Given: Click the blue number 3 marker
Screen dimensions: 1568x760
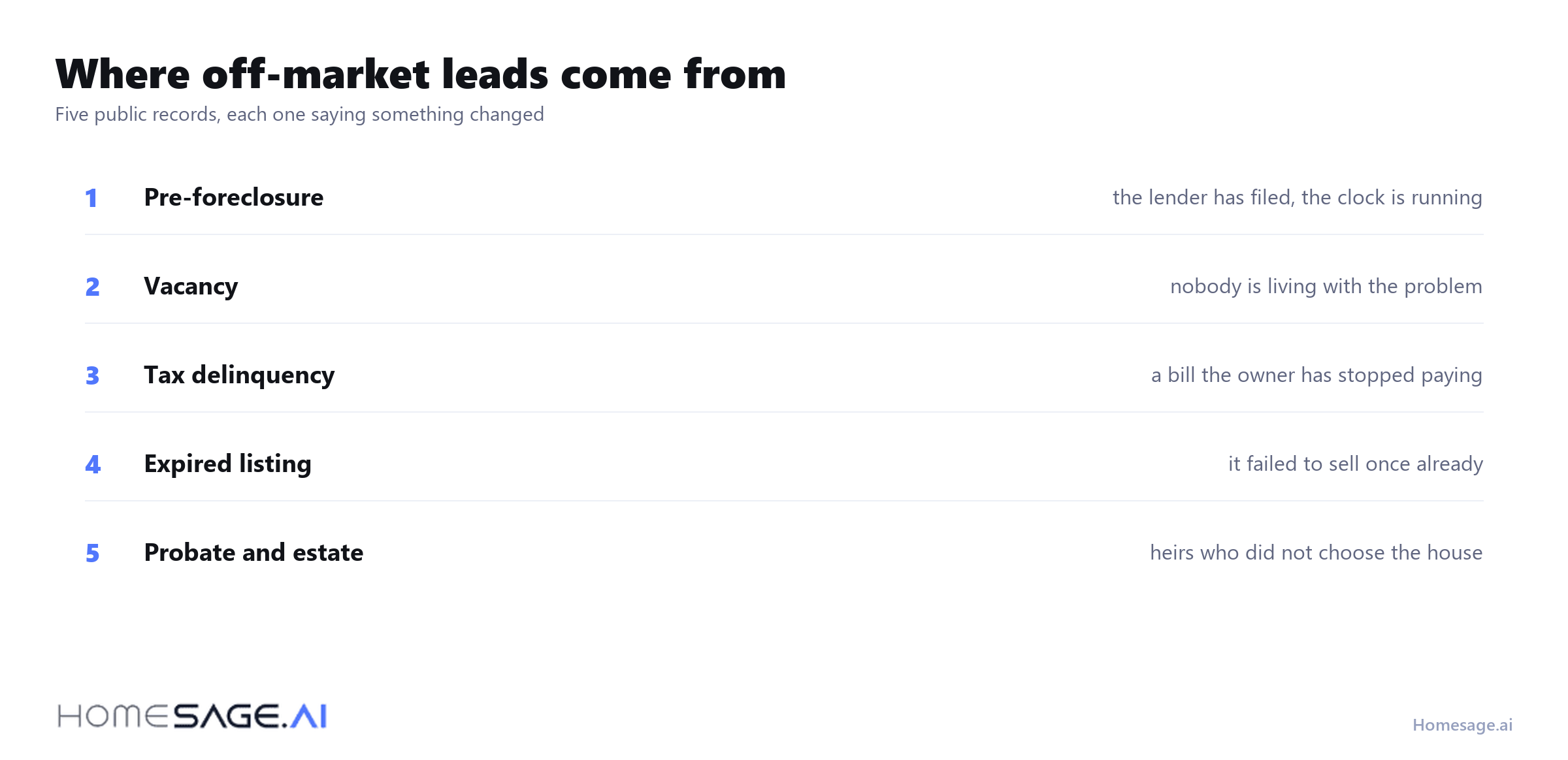Looking at the screenshot, I should [x=92, y=375].
